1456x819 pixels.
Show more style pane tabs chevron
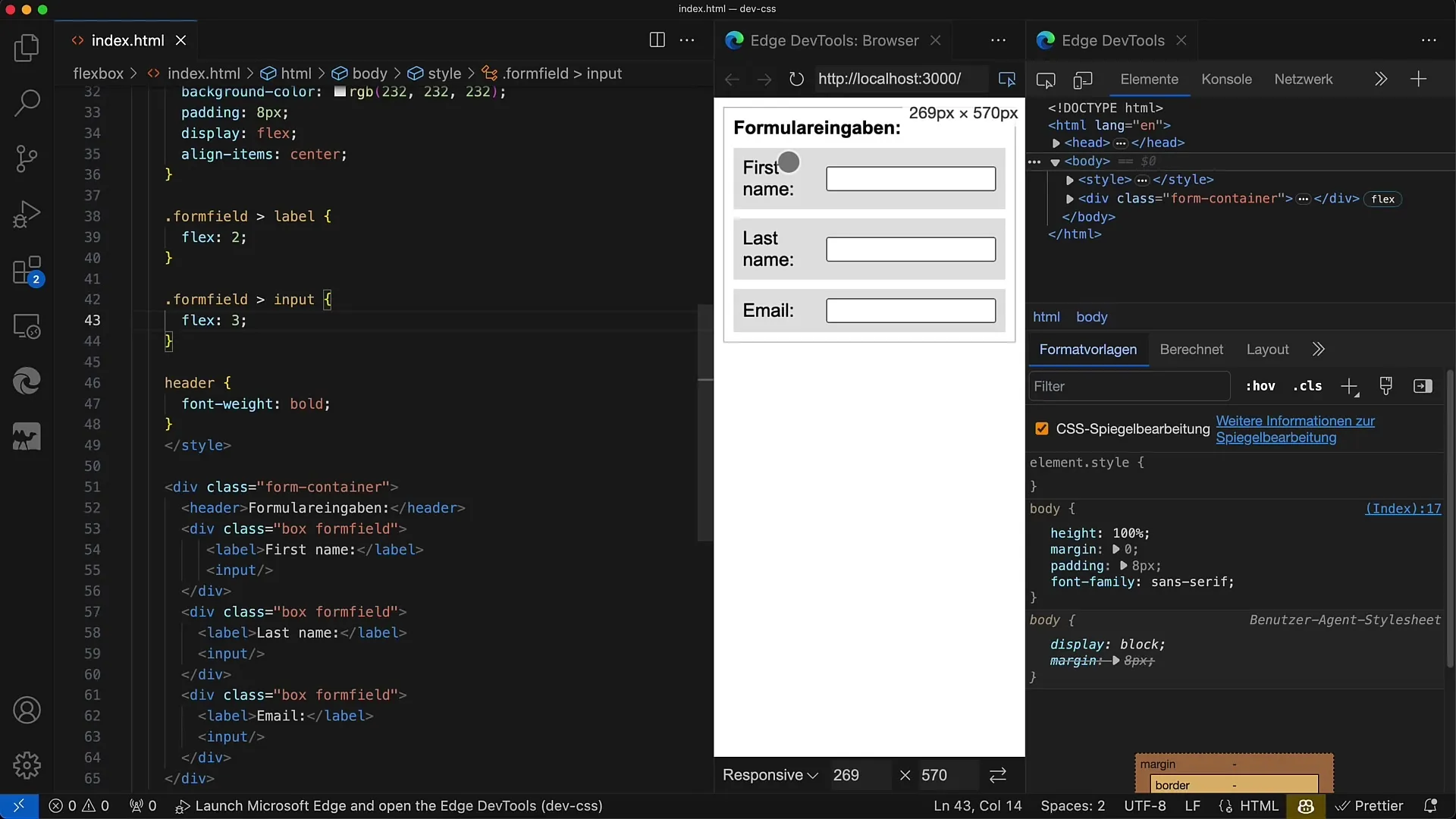1318,349
